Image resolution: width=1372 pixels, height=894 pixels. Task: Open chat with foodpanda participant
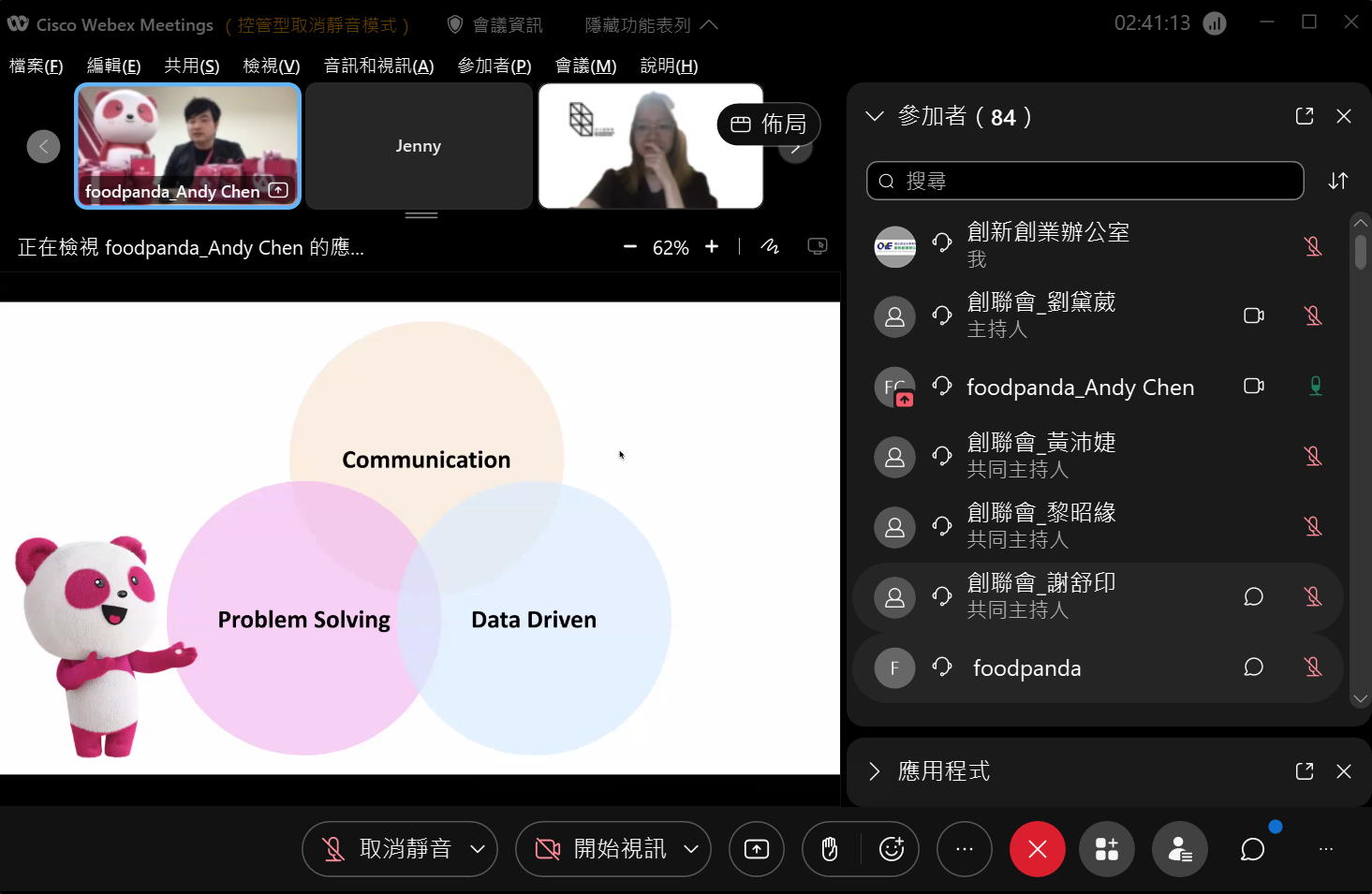click(x=1254, y=667)
